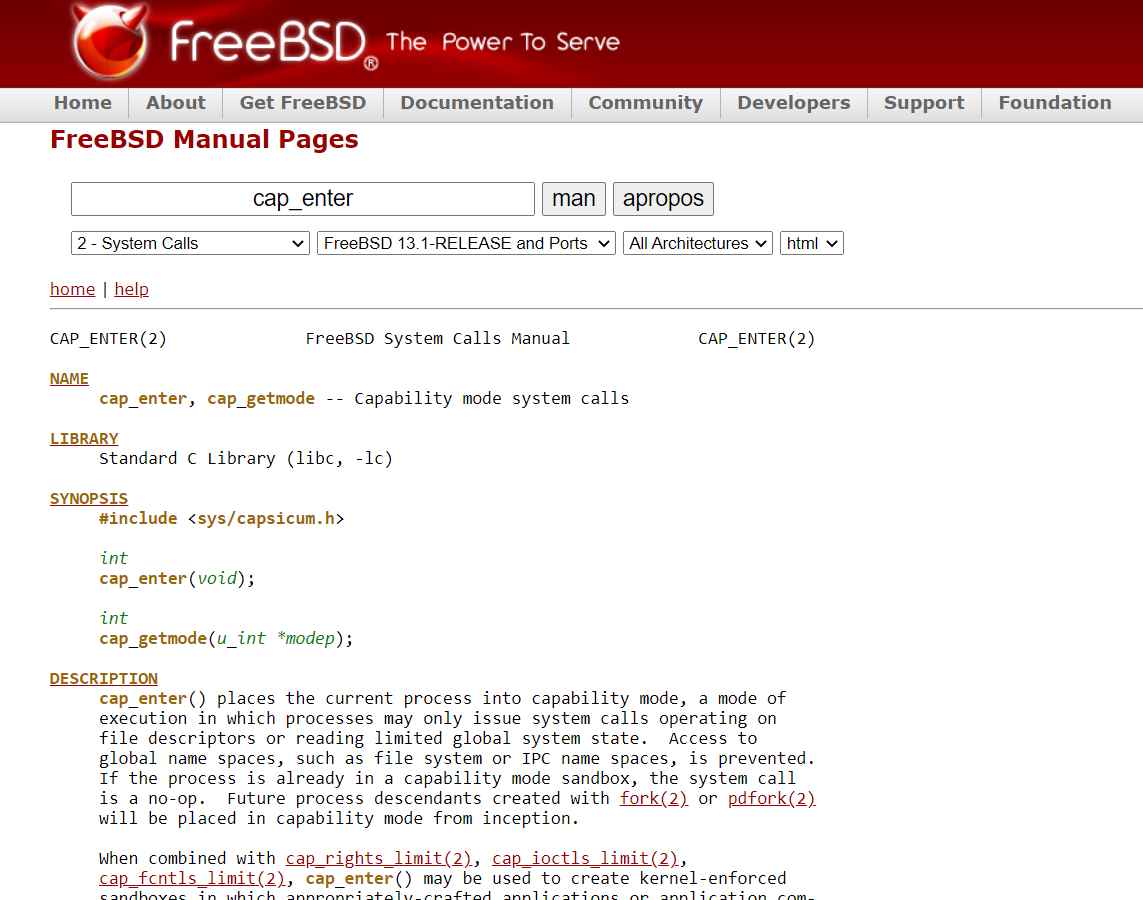Open the Community navigation item
The image size is (1143, 900).
645,103
